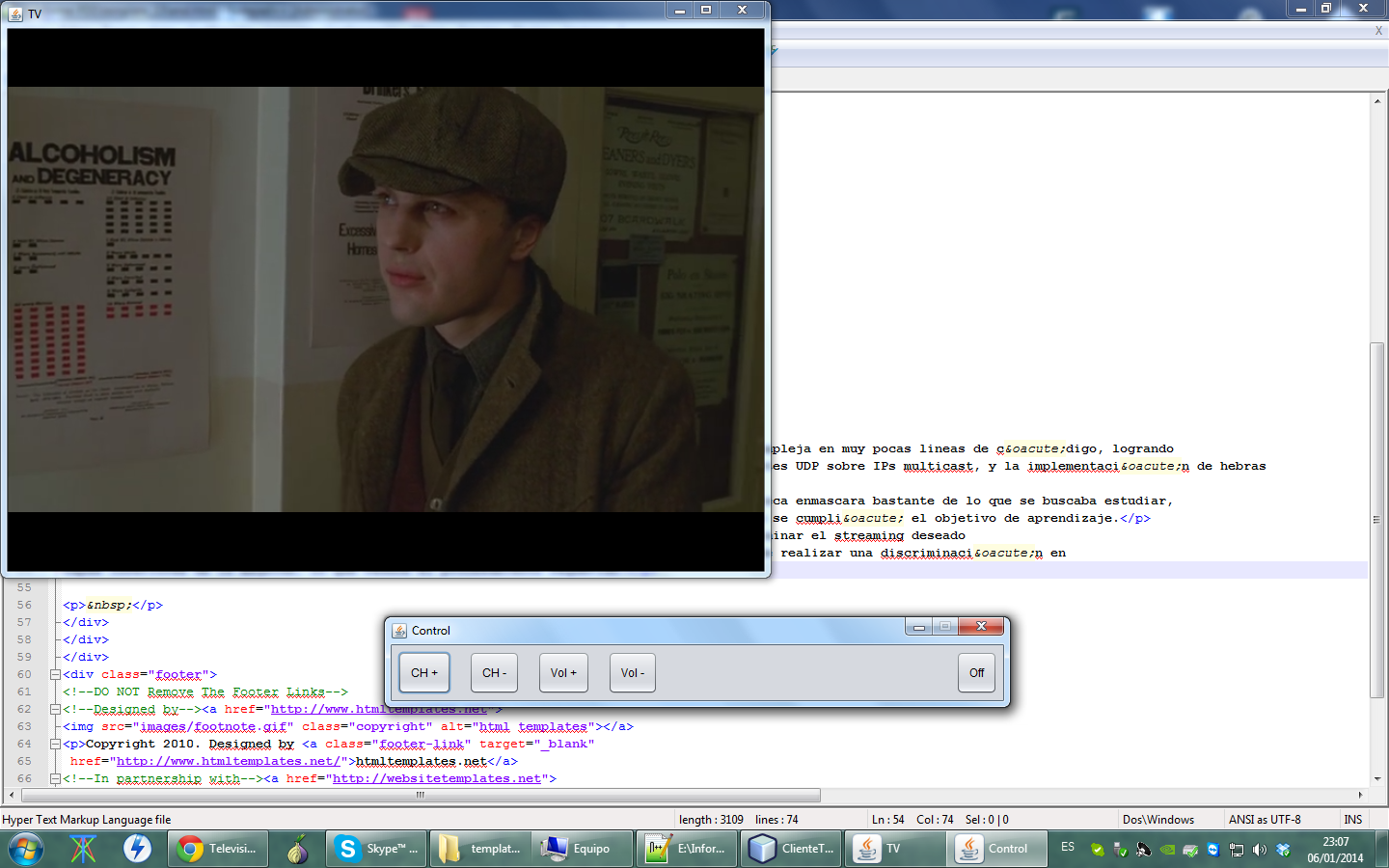Click ANSI as UTF-8 encoding status

point(1265,820)
